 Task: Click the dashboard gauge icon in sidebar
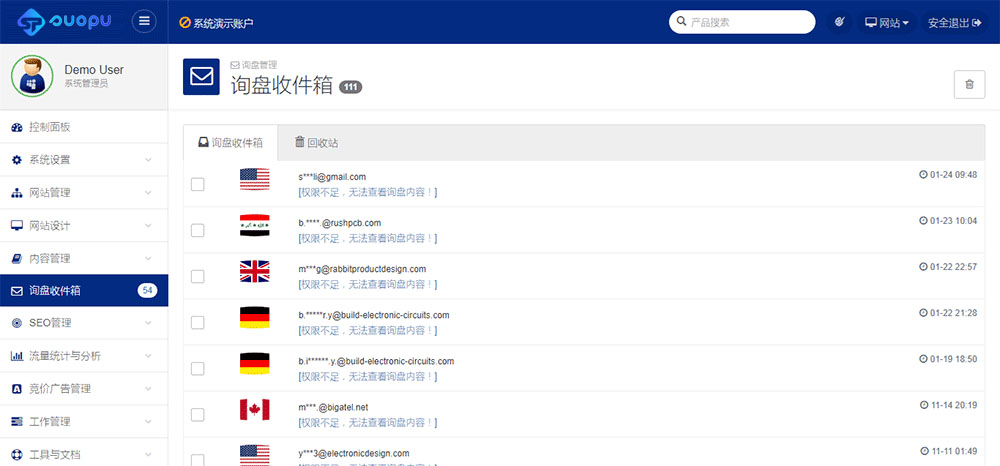[x=17, y=127]
